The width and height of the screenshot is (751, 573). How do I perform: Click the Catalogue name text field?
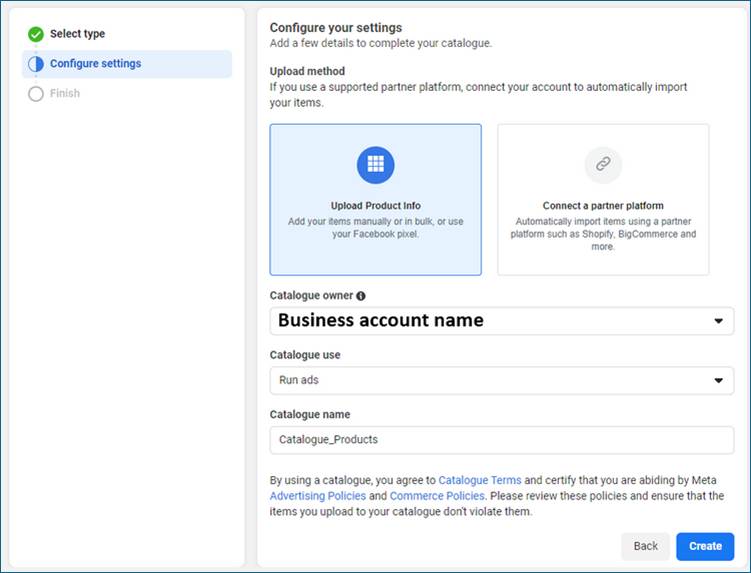tap(501, 440)
